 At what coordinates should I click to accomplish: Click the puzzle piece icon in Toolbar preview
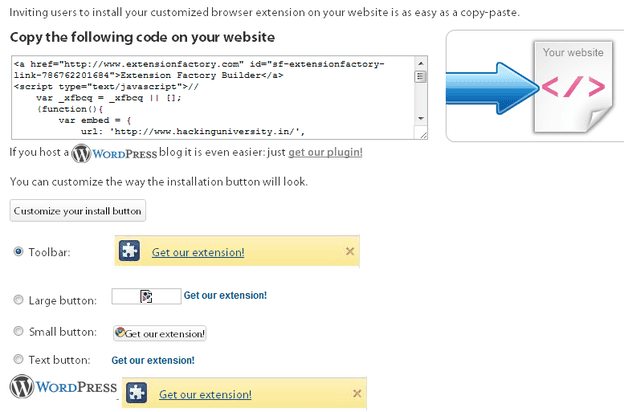129,252
